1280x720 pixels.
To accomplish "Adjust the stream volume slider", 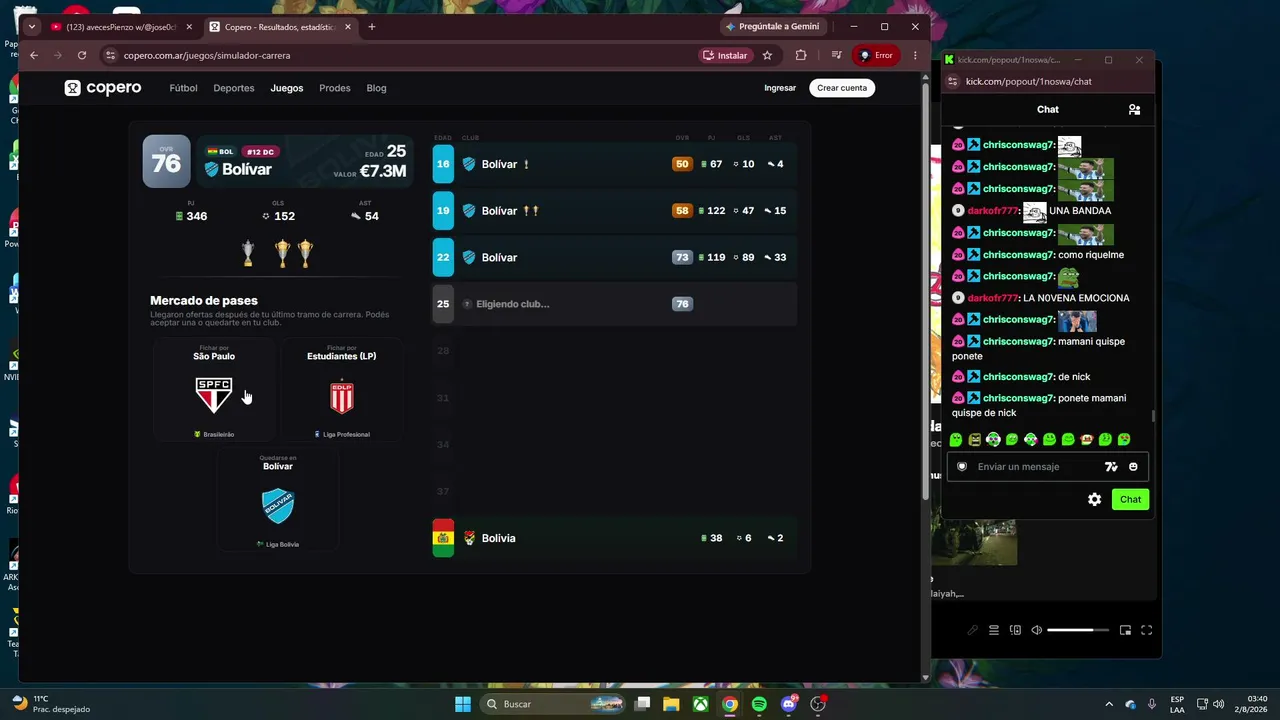I will [x=1077, y=630].
